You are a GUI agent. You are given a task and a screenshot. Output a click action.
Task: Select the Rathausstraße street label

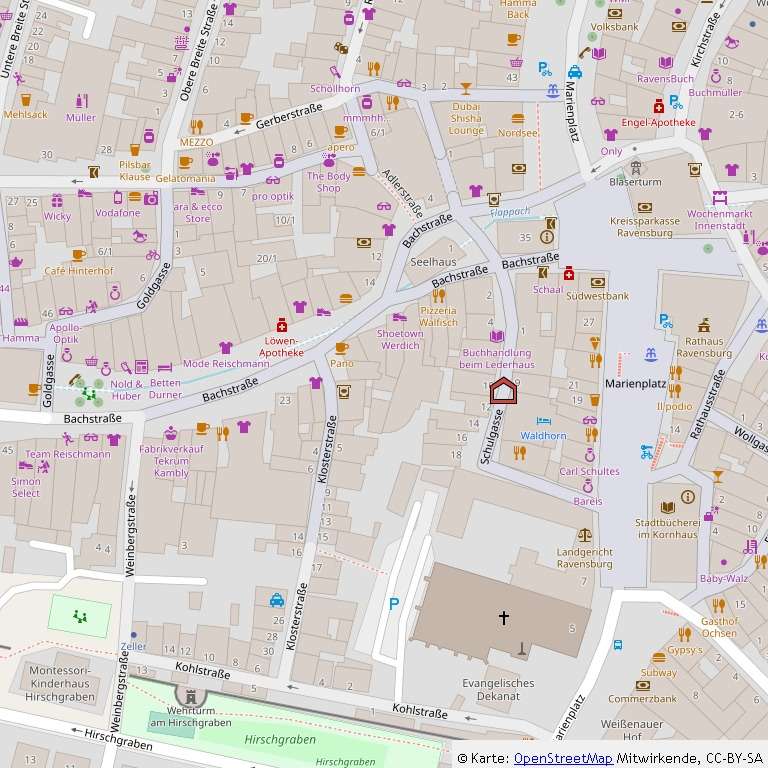pyautogui.click(x=707, y=404)
